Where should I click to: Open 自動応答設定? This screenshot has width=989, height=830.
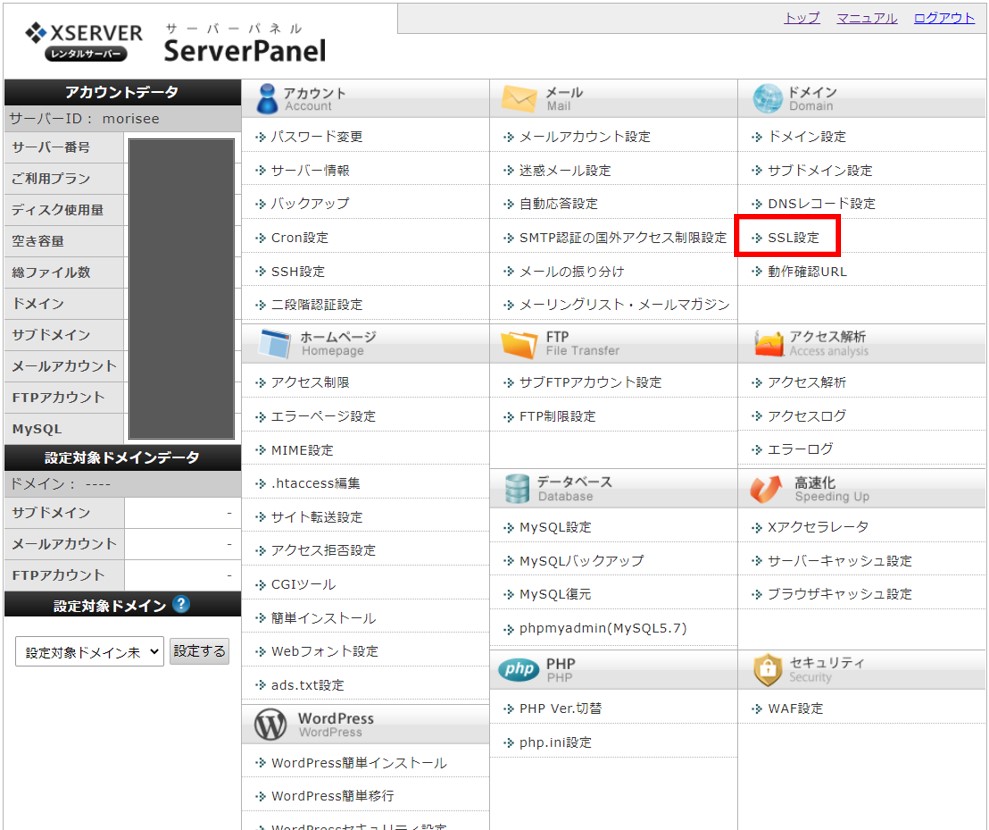558,204
